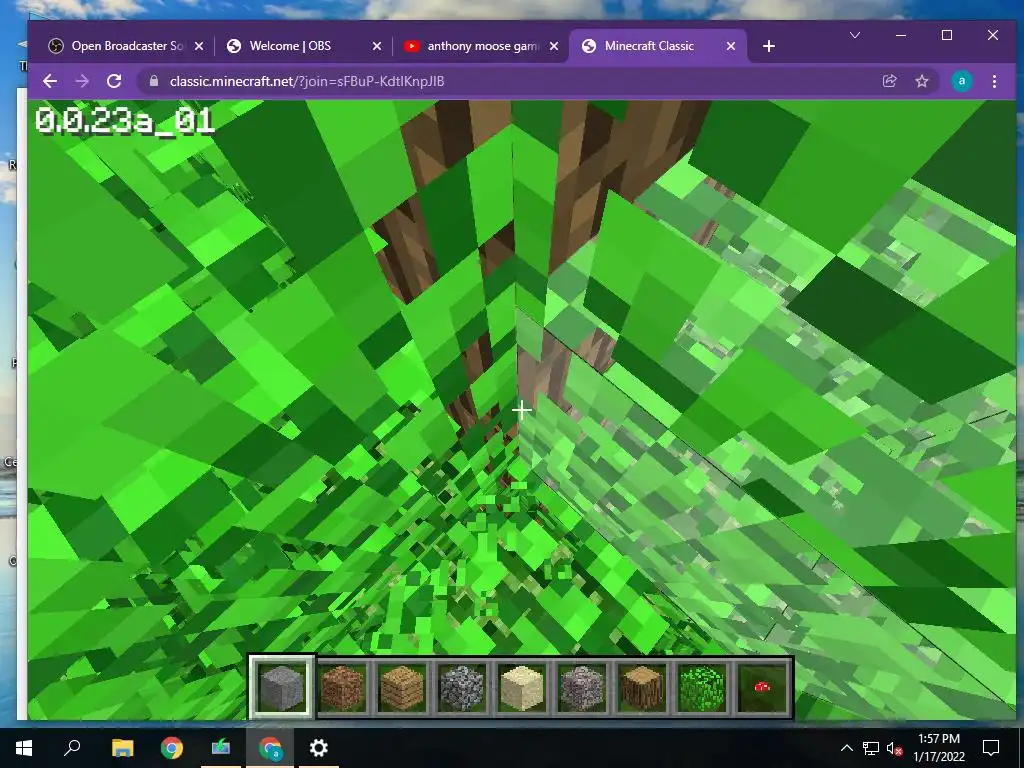Select the wooden planks block in hotbar
The image size is (1024, 768).
pos(401,687)
